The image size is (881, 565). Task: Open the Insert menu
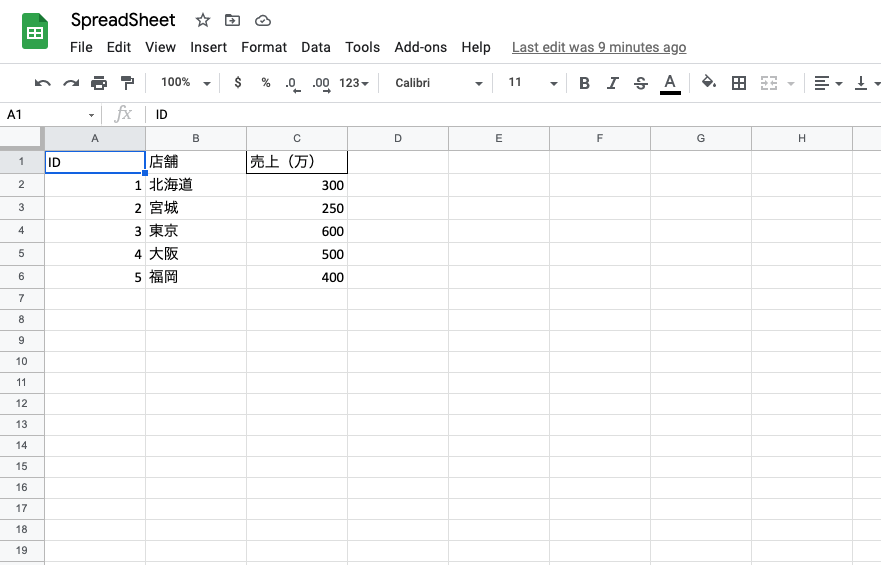coord(208,47)
